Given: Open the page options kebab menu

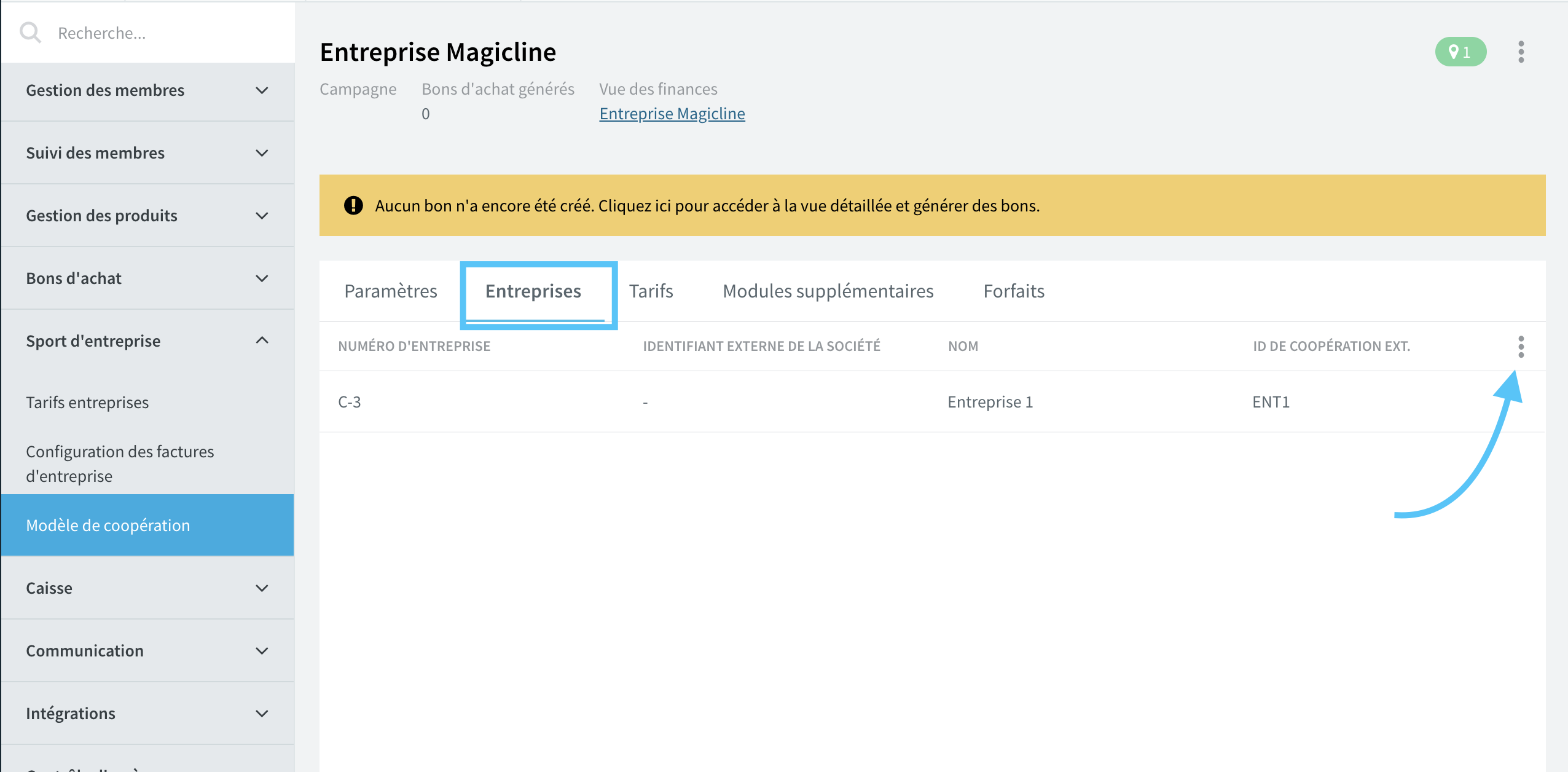Looking at the screenshot, I should click(x=1521, y=52).
